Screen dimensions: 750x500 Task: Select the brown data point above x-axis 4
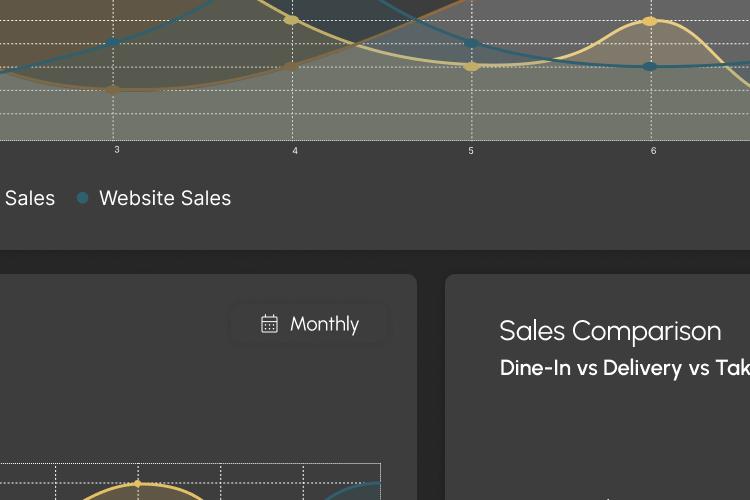tap(291, 67)
